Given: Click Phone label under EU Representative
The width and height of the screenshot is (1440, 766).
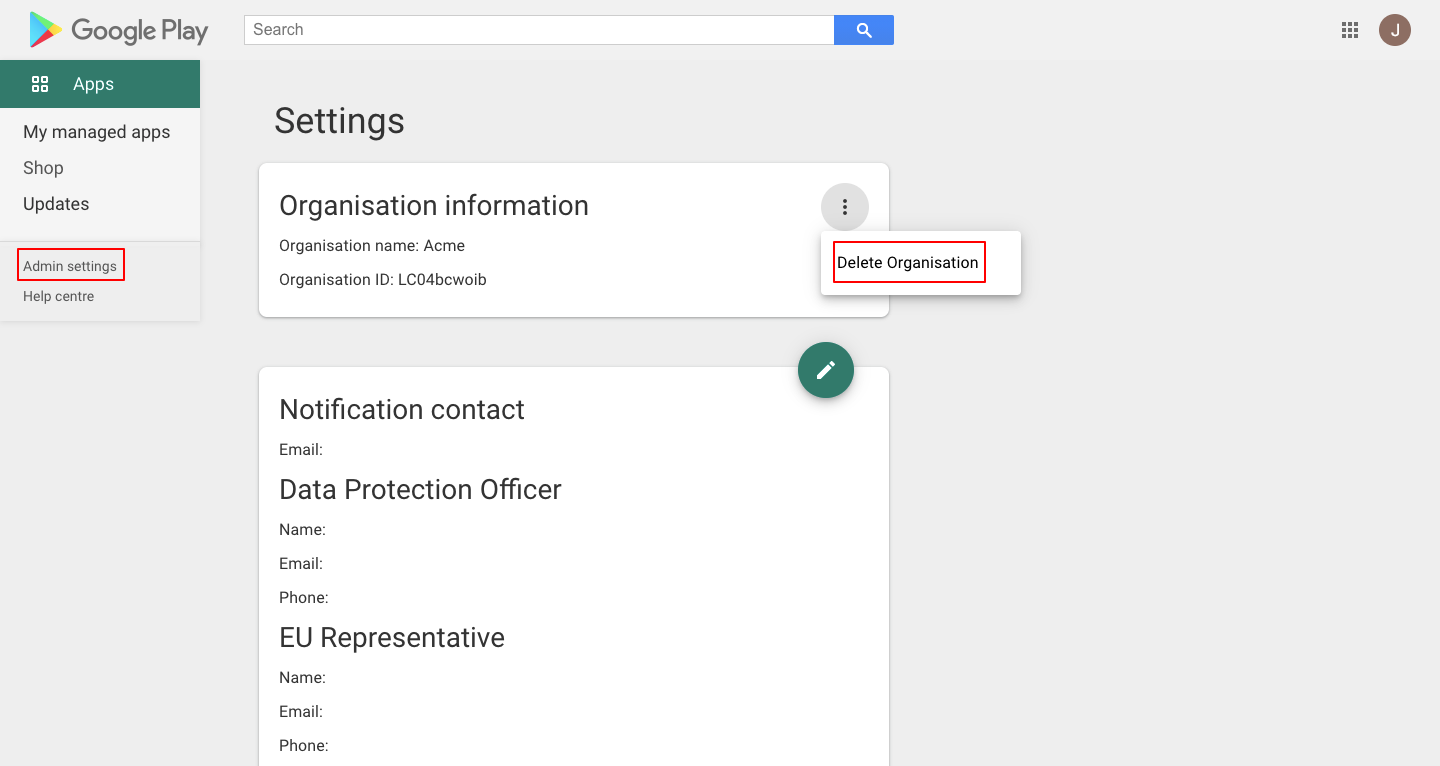Looking at the screenshot, I should pyautogui.click(x=304, y=746).
